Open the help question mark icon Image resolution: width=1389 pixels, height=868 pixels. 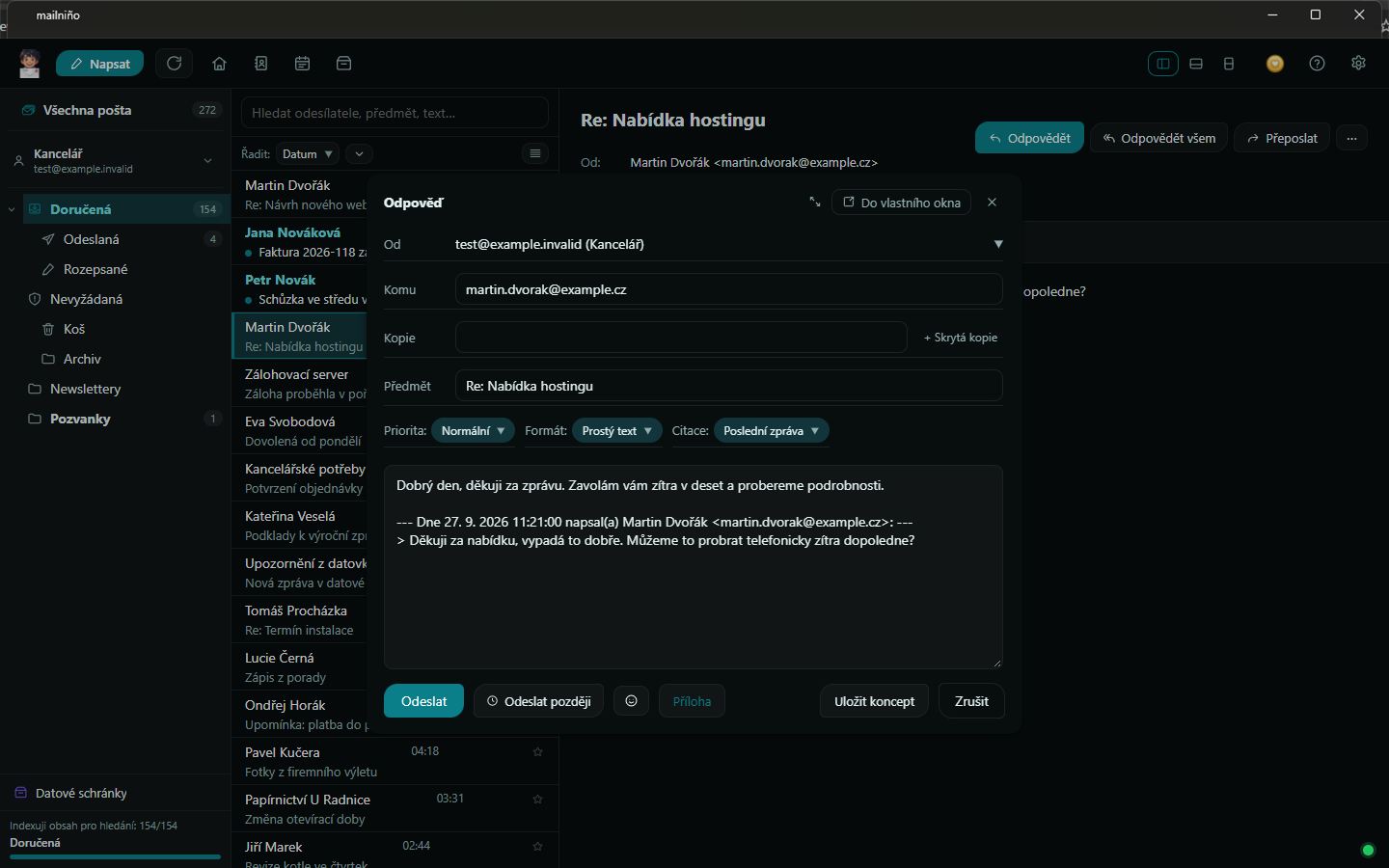coord(1317,64)
